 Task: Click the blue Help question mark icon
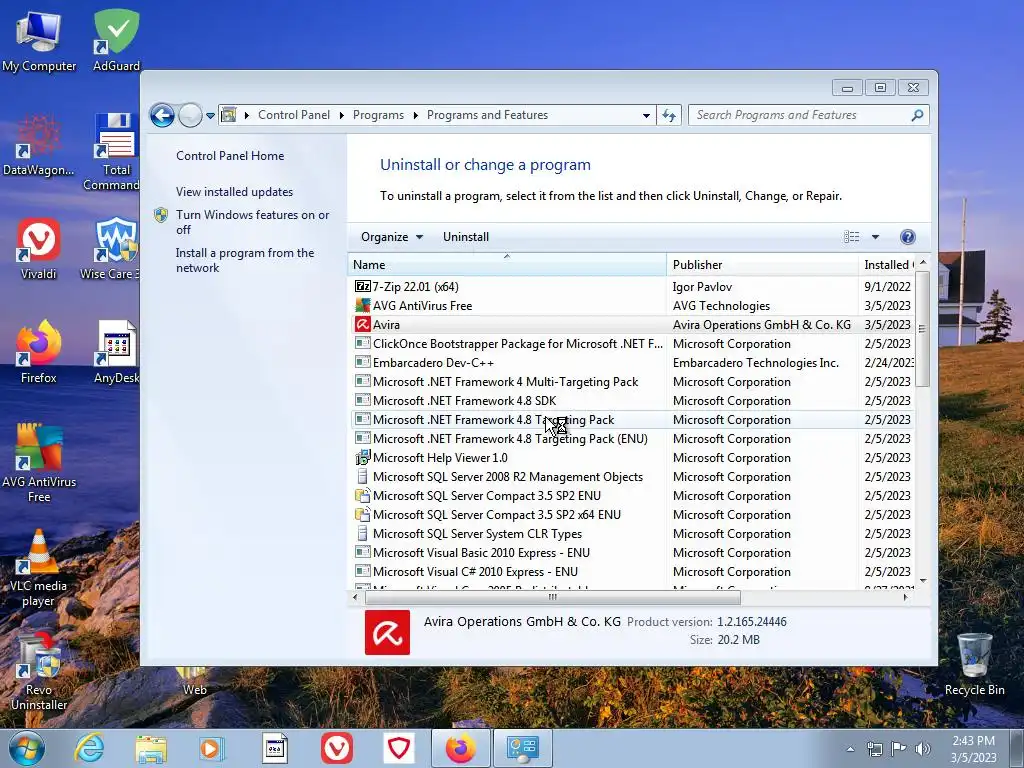(907, 237)
